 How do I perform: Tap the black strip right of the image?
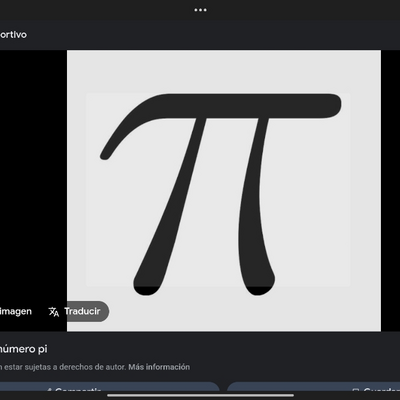390,191
